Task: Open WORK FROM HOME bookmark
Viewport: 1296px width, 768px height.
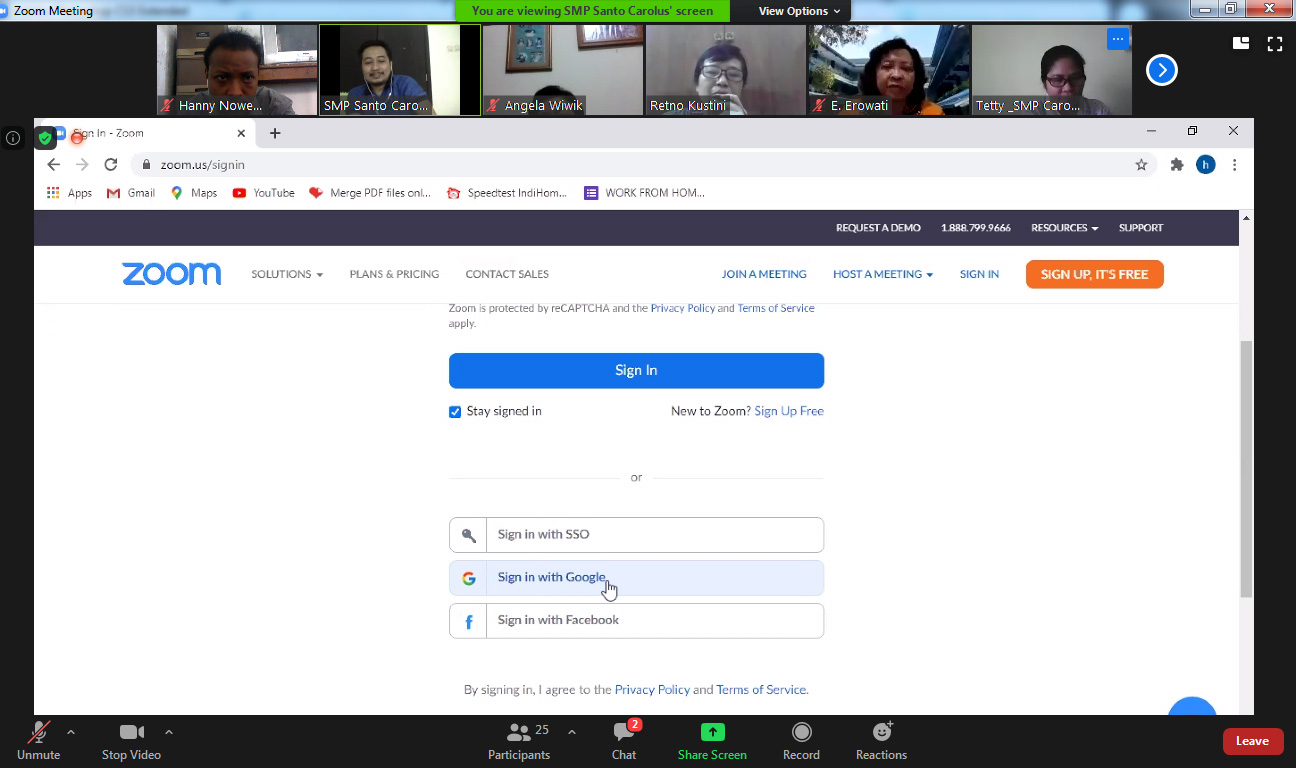Action: click(645, 193)
